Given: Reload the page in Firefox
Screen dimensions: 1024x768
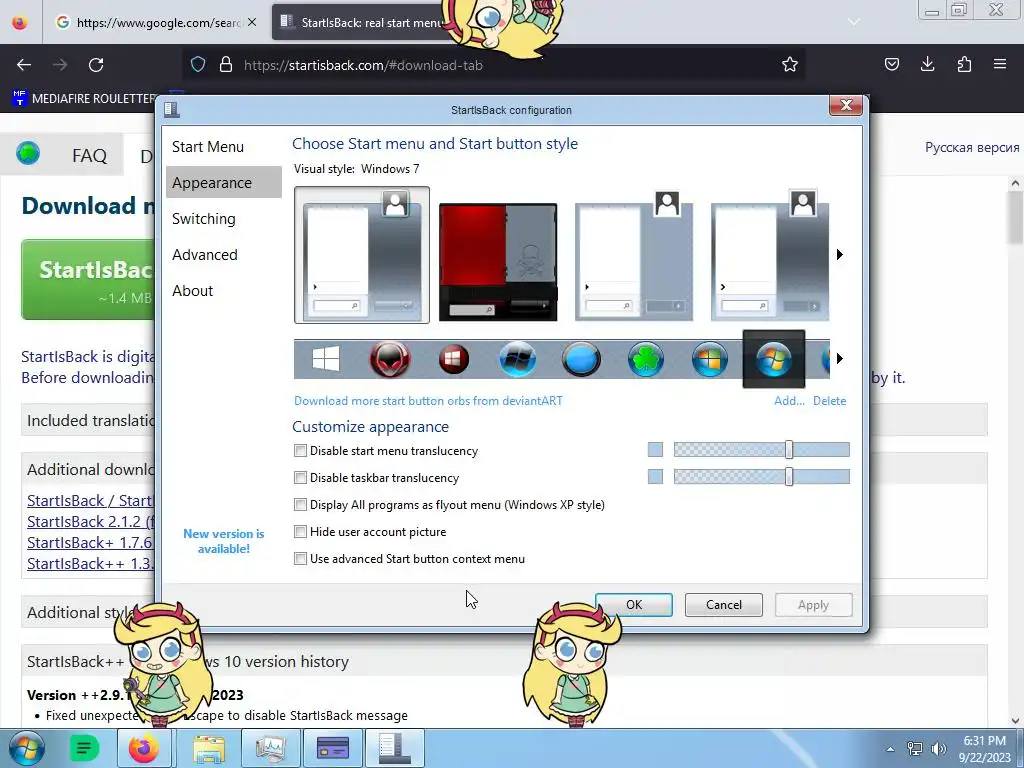Looking at the screenshot, I should point(96,65).
